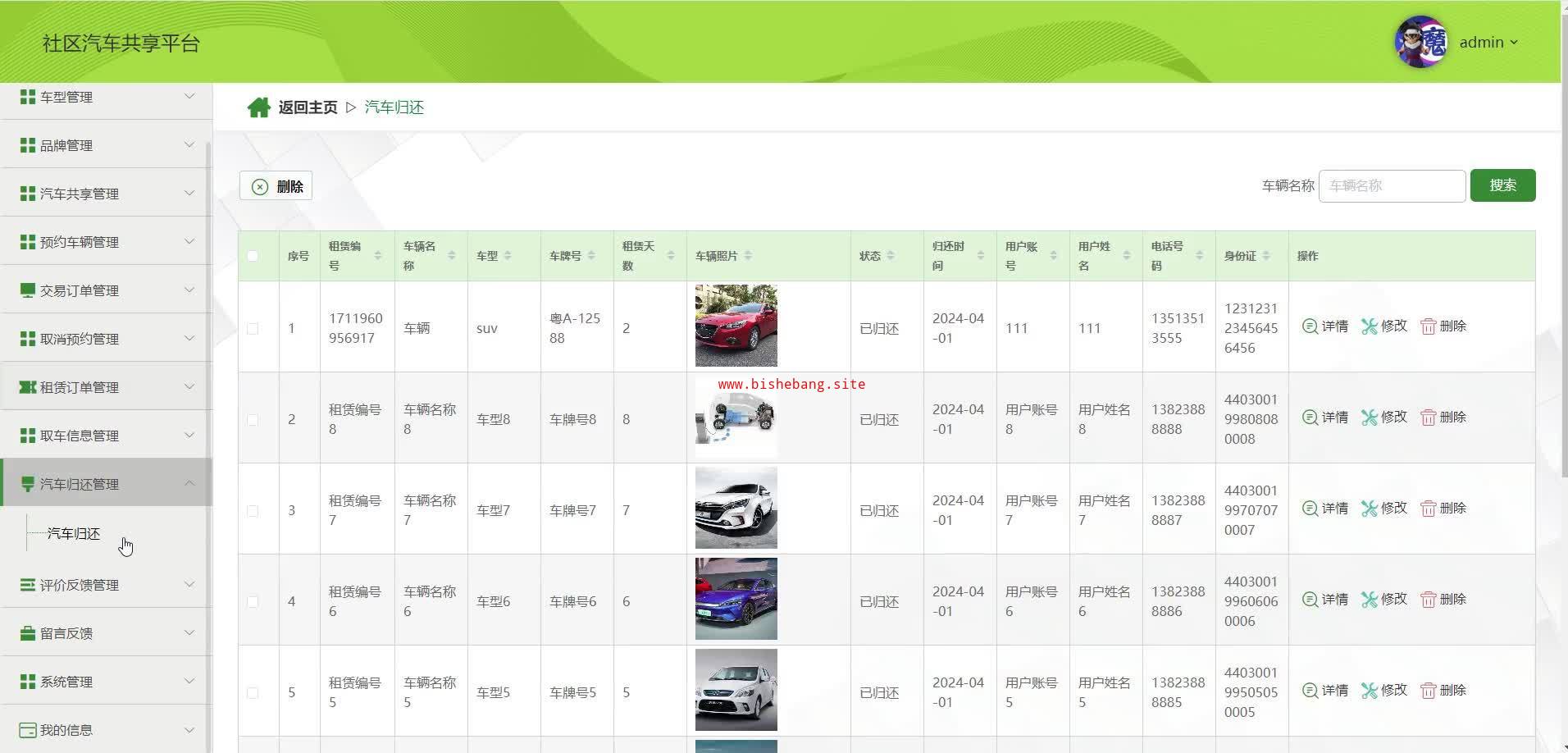Click the 取车信息管理 grid icon

point(28,436)
